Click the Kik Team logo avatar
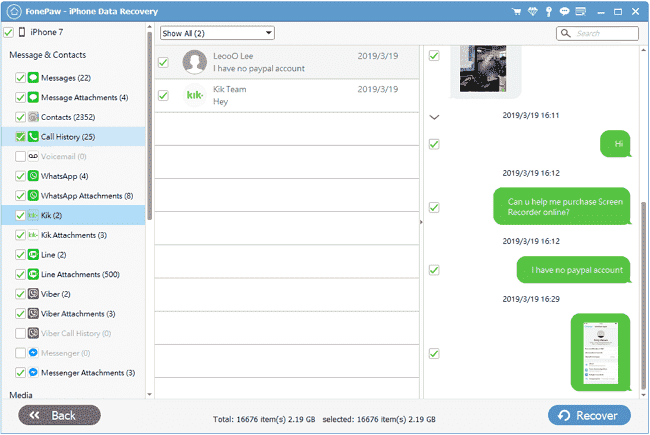The height and width of the screenshot is (435, 650). click(x=194, y=95)
